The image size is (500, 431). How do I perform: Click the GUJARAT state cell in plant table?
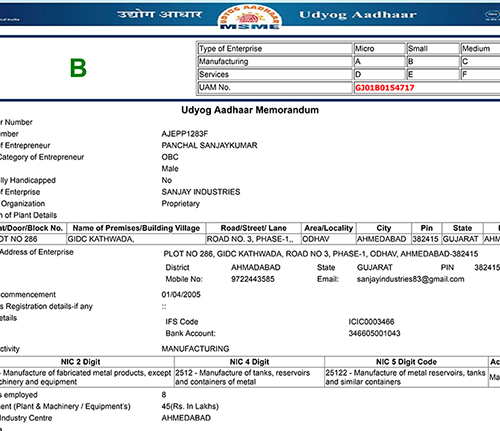462,239
